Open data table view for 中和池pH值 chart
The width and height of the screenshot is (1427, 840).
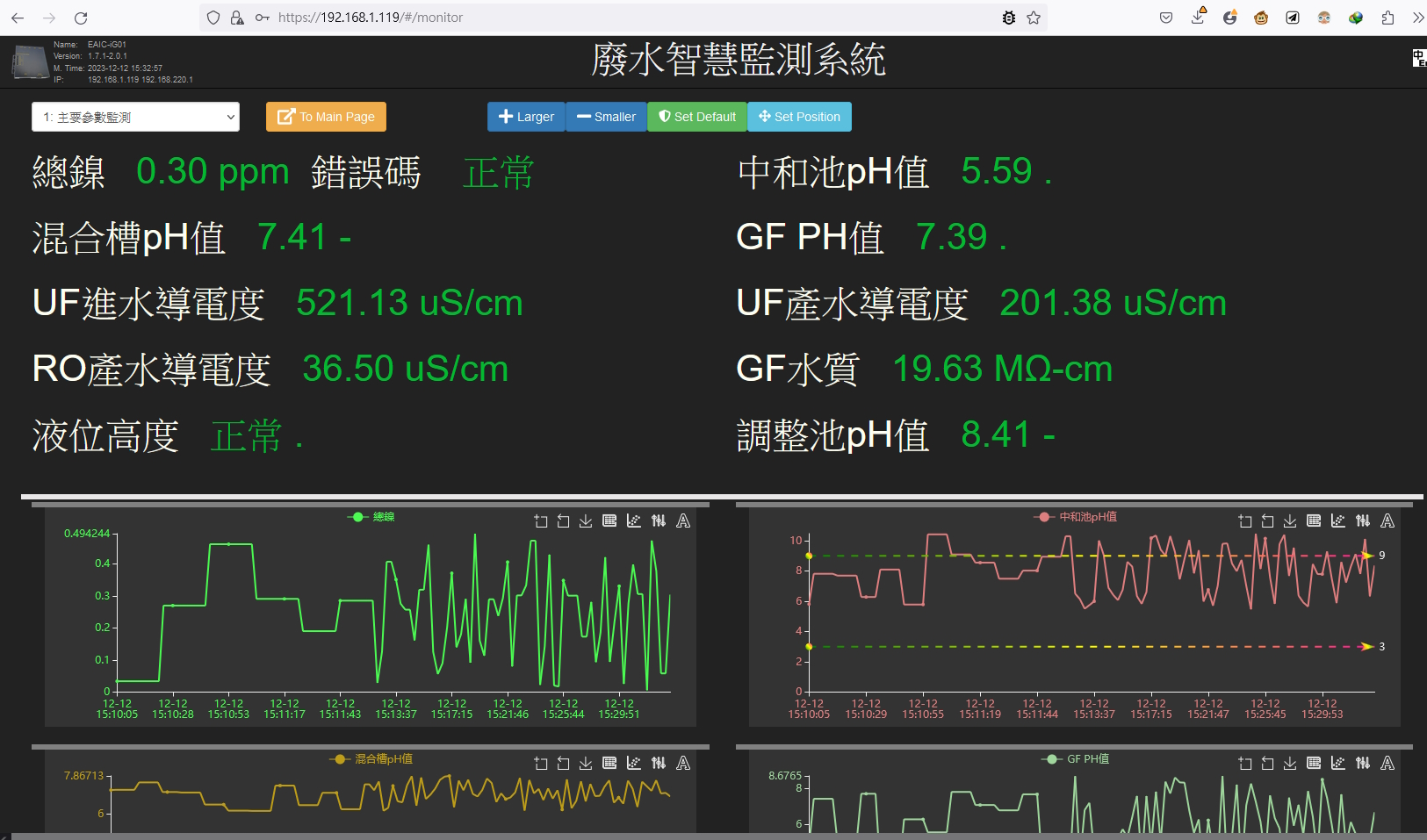tap(1314, 521)
